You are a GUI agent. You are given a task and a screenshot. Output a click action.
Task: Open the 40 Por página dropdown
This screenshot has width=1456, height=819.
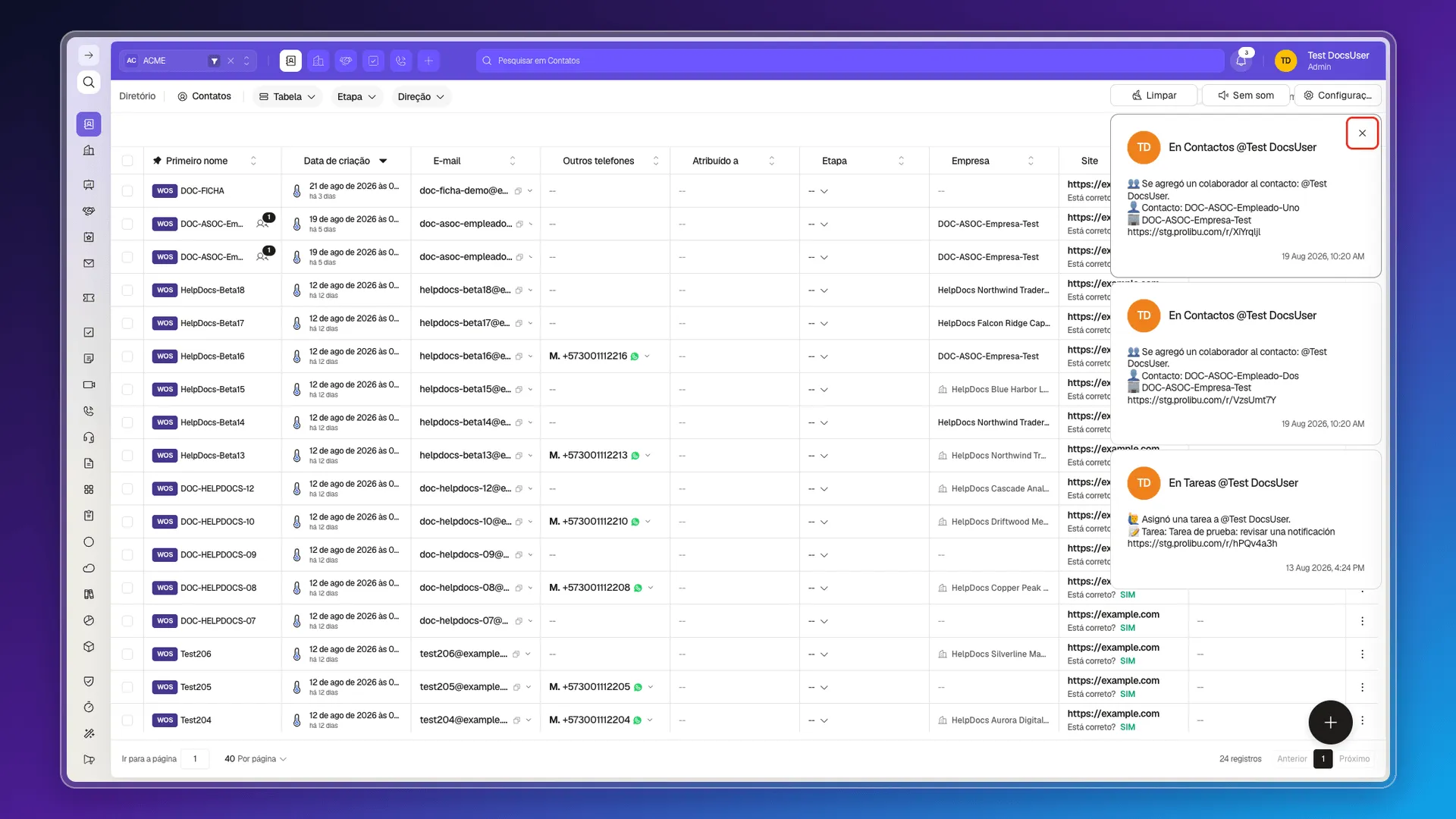pos(256,759)
